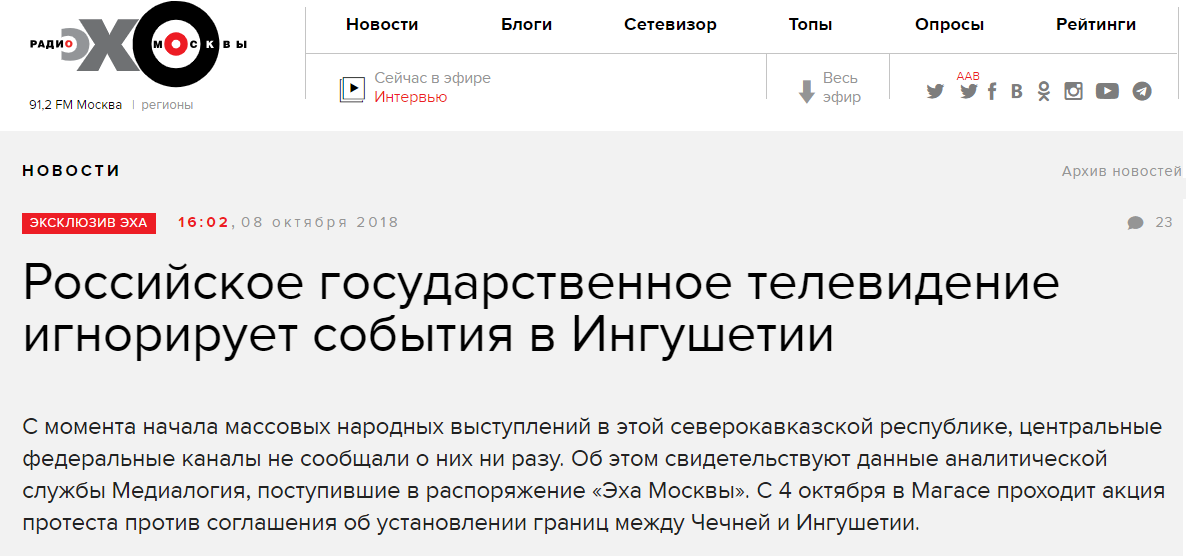Screen dimensions: 1186x560
Task: Click the headline Российское государственное телевидение
Action: click(x=542, y=285)
